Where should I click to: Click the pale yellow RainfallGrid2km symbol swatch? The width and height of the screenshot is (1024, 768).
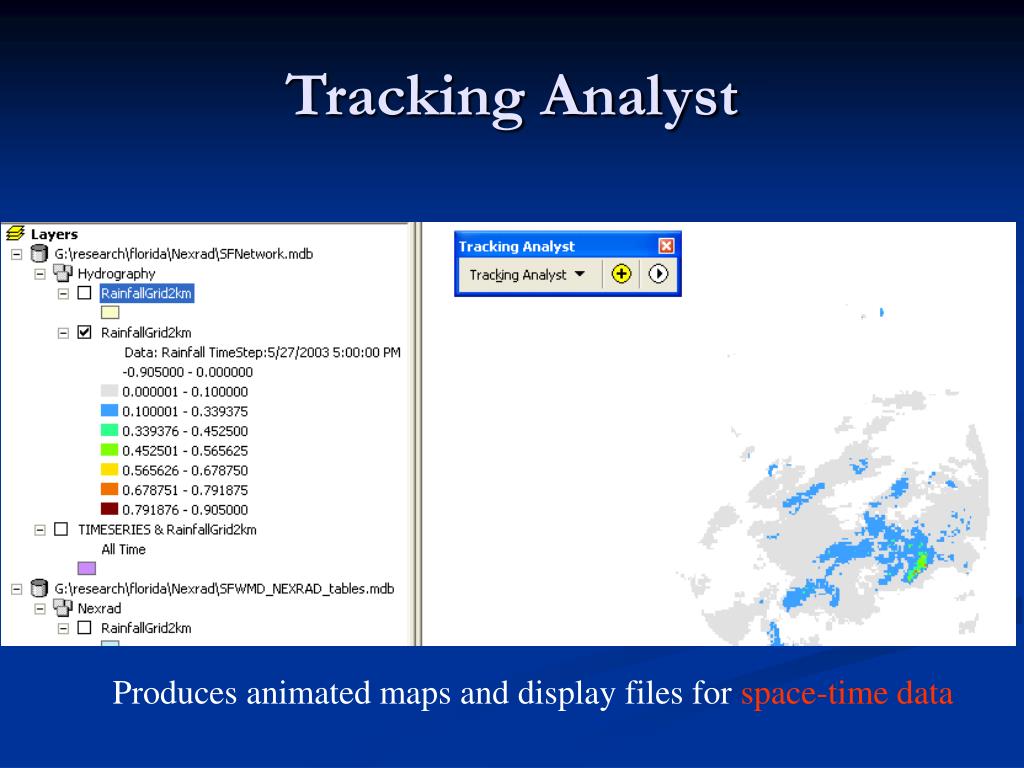pos(110,312)
